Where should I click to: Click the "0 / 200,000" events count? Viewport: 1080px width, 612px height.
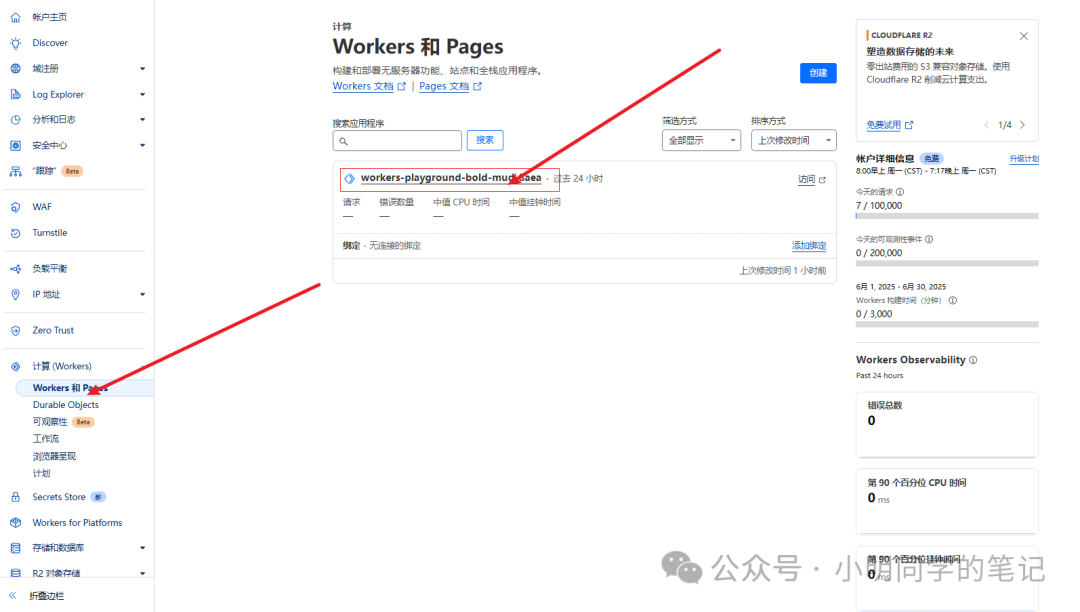click(x=879, y=253)
